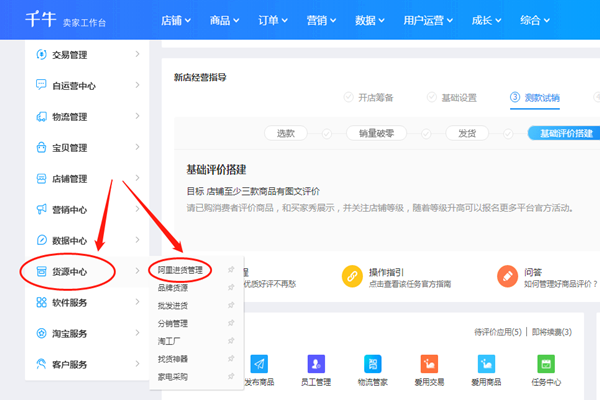Open the 综合 top dropdown menu

click(x=535, y=20)
